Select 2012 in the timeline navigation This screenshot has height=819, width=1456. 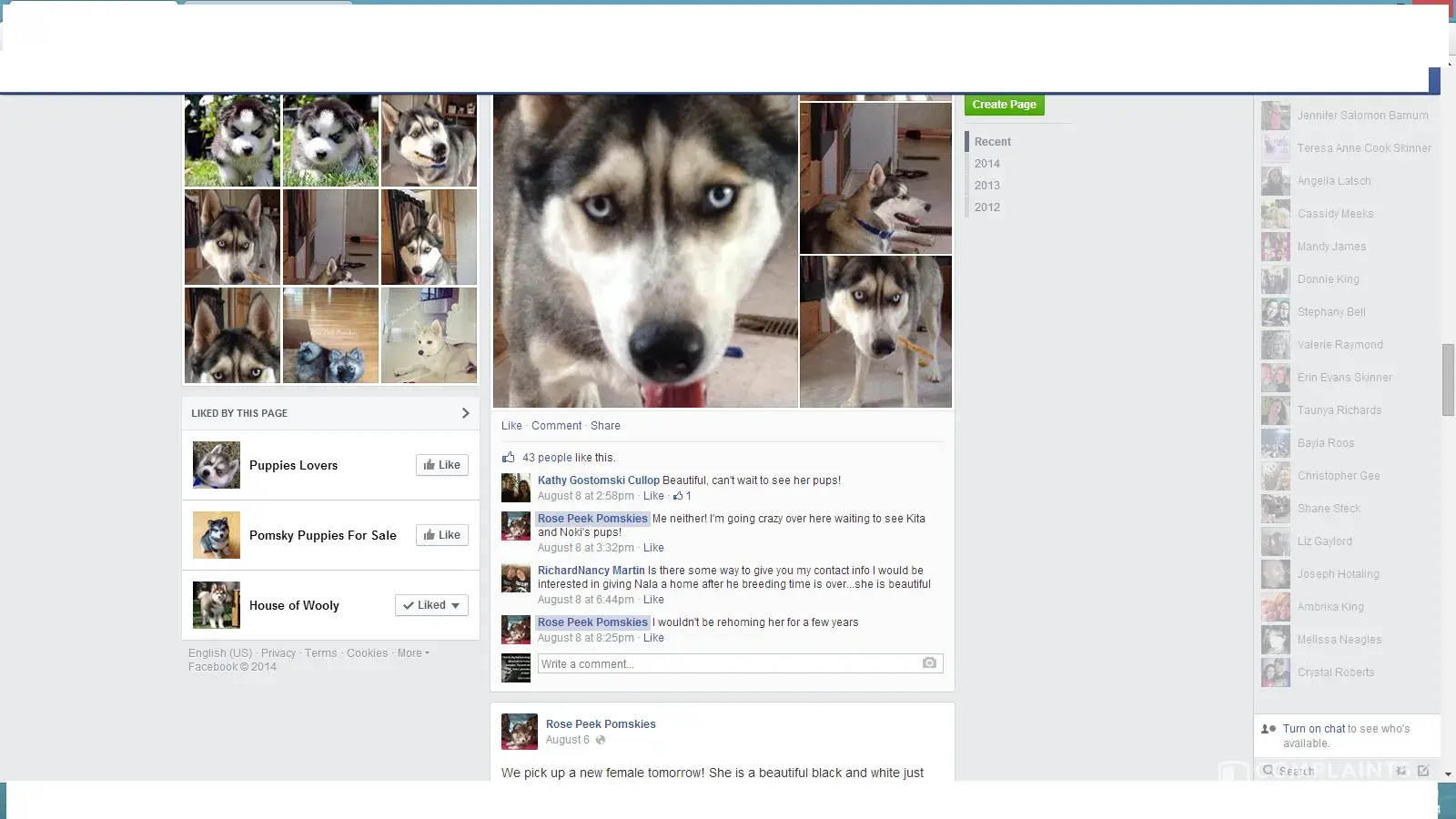click(986, 207)
